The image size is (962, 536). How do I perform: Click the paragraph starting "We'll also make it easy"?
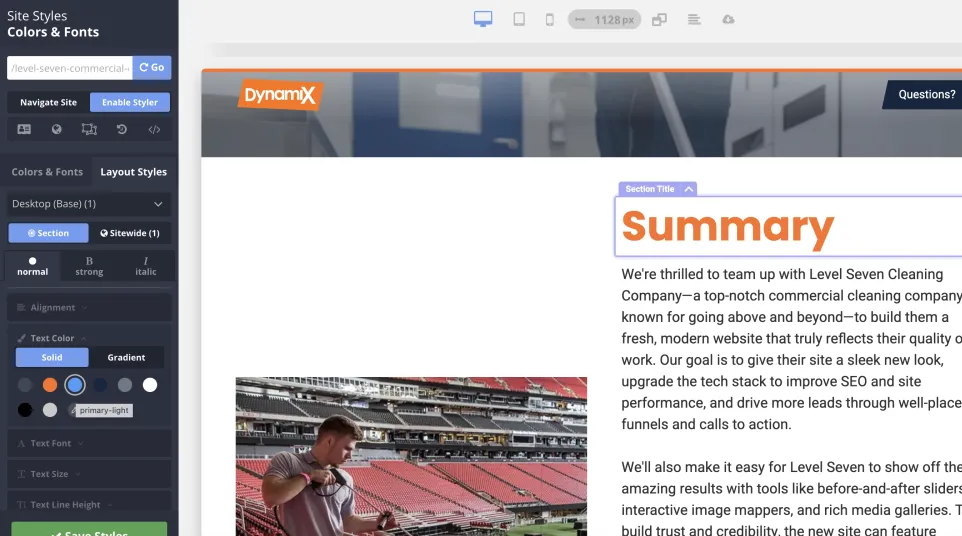791,497
